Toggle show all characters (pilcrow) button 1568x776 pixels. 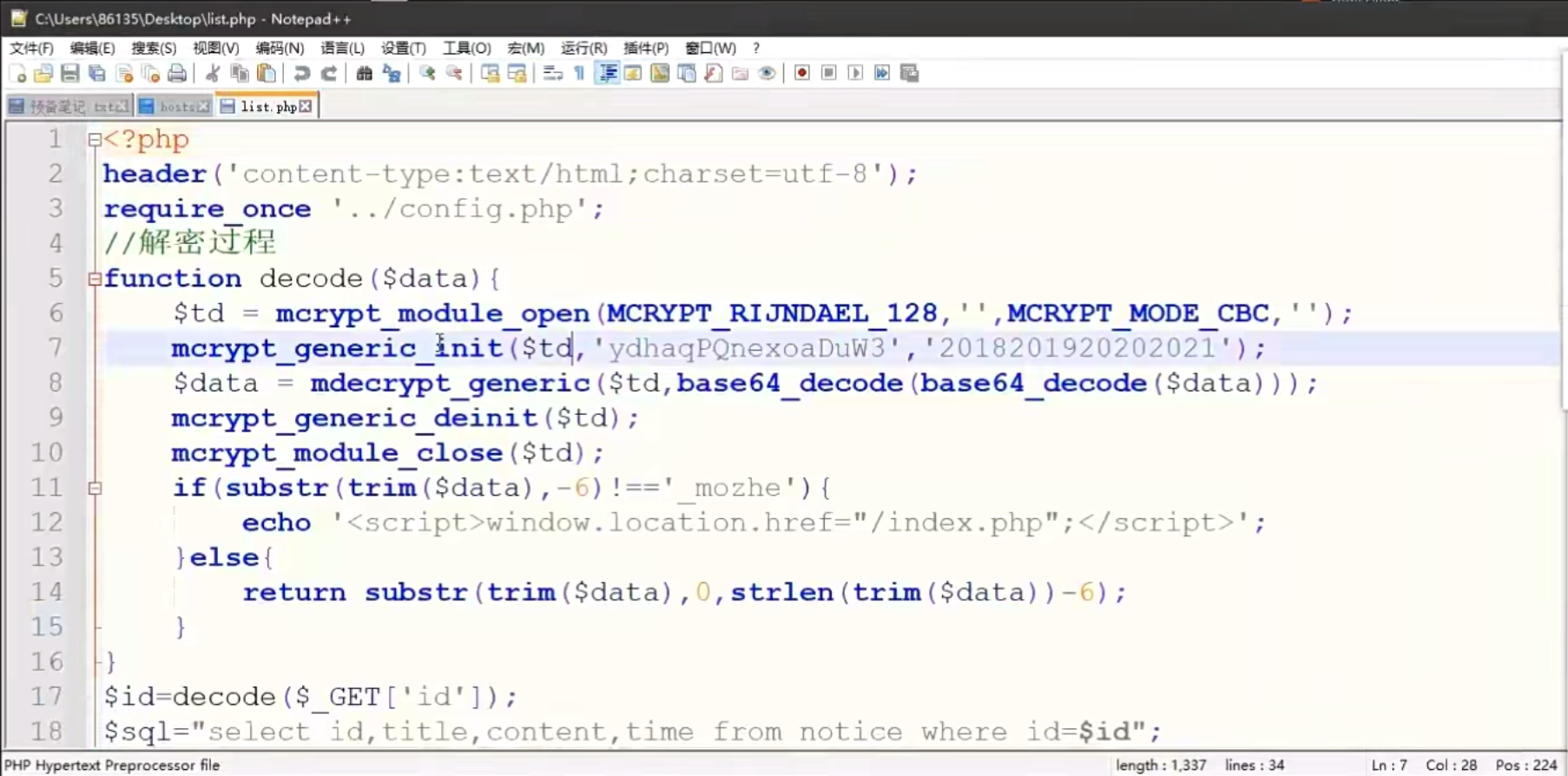coord(580,74)
